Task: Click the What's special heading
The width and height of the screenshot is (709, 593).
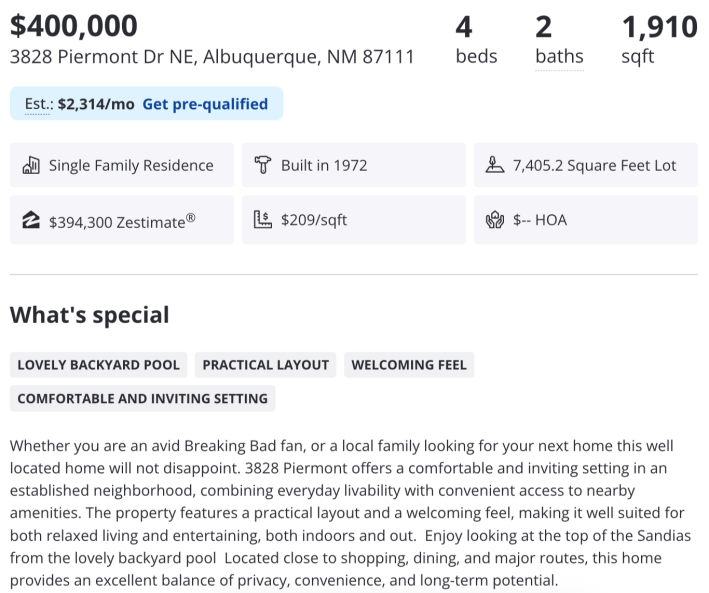Action: 89,315
